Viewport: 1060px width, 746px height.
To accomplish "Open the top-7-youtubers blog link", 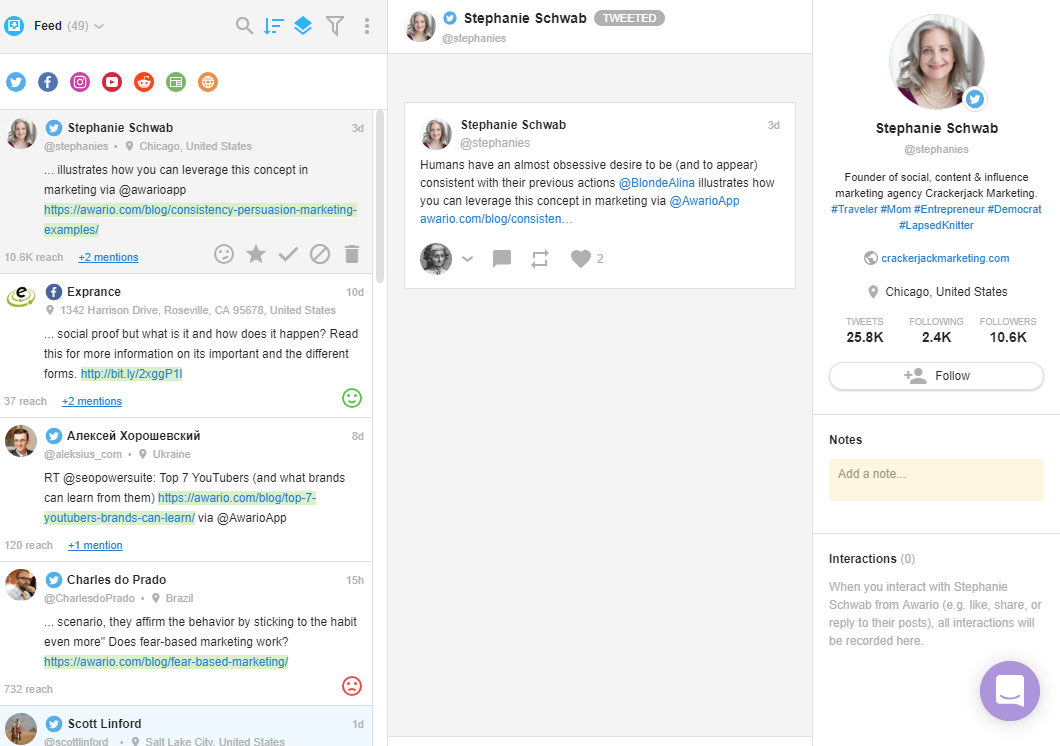I will [180, 507].
